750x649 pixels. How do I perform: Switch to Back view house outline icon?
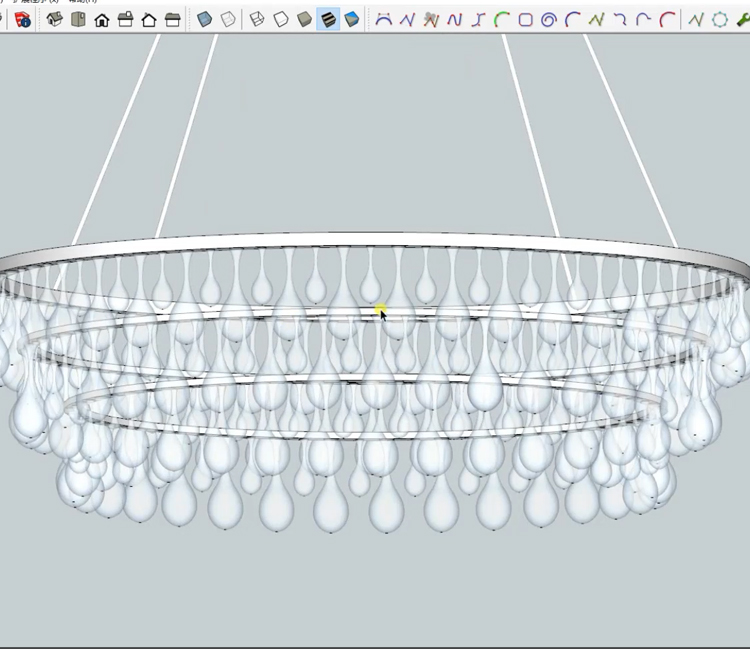tap(149, 20)
